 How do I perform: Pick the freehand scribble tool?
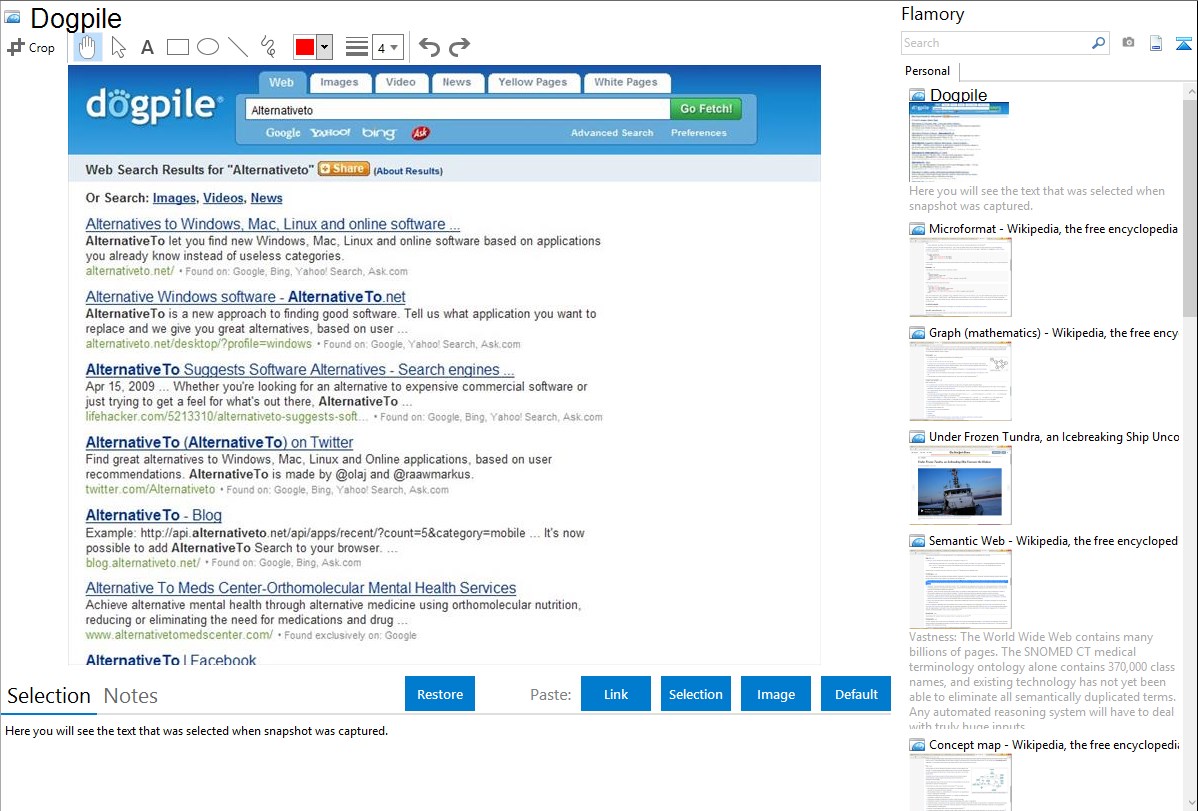pyautogui.click(x=268, y=47)
